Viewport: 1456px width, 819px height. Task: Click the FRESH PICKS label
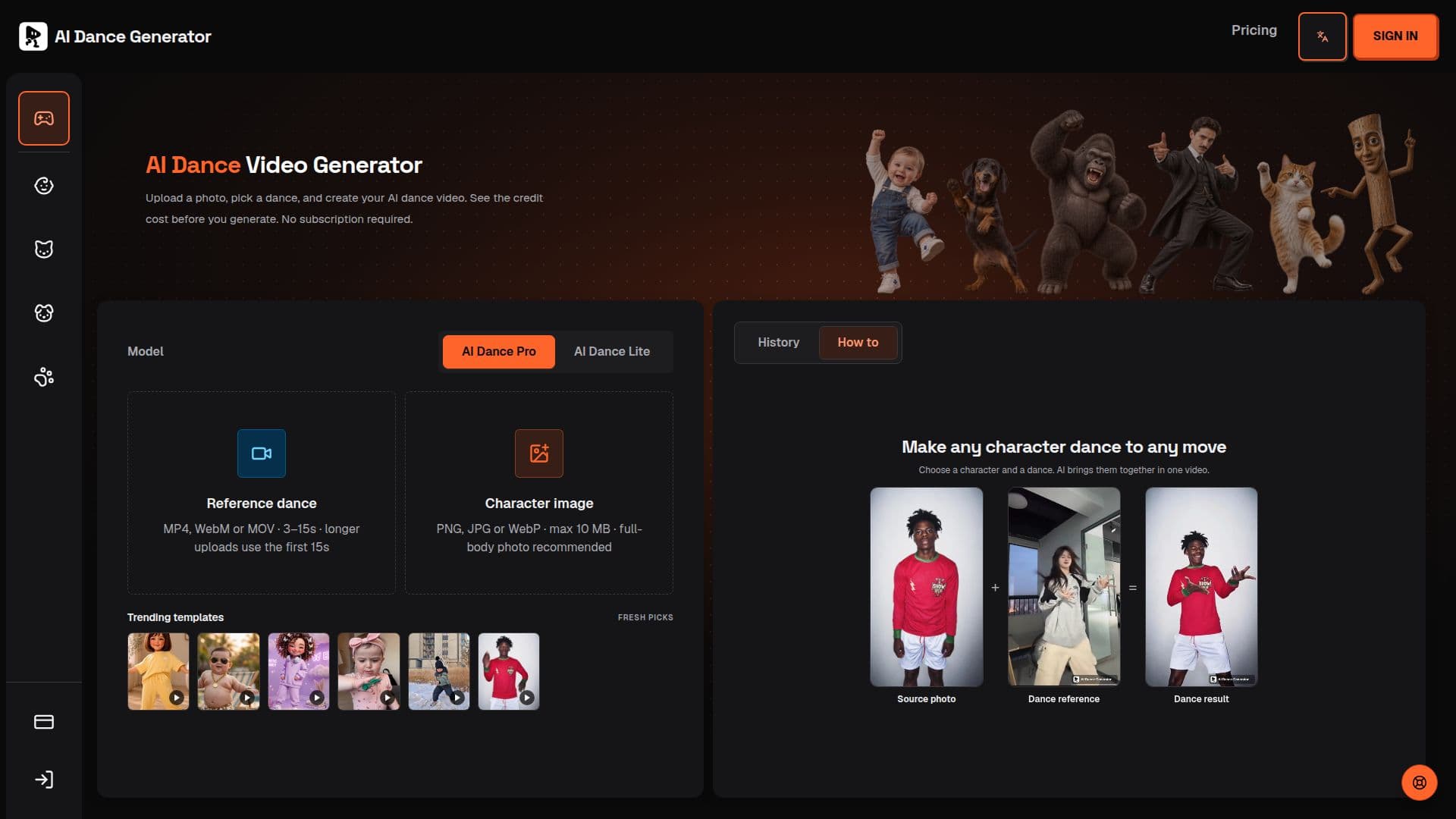[645, 618]
